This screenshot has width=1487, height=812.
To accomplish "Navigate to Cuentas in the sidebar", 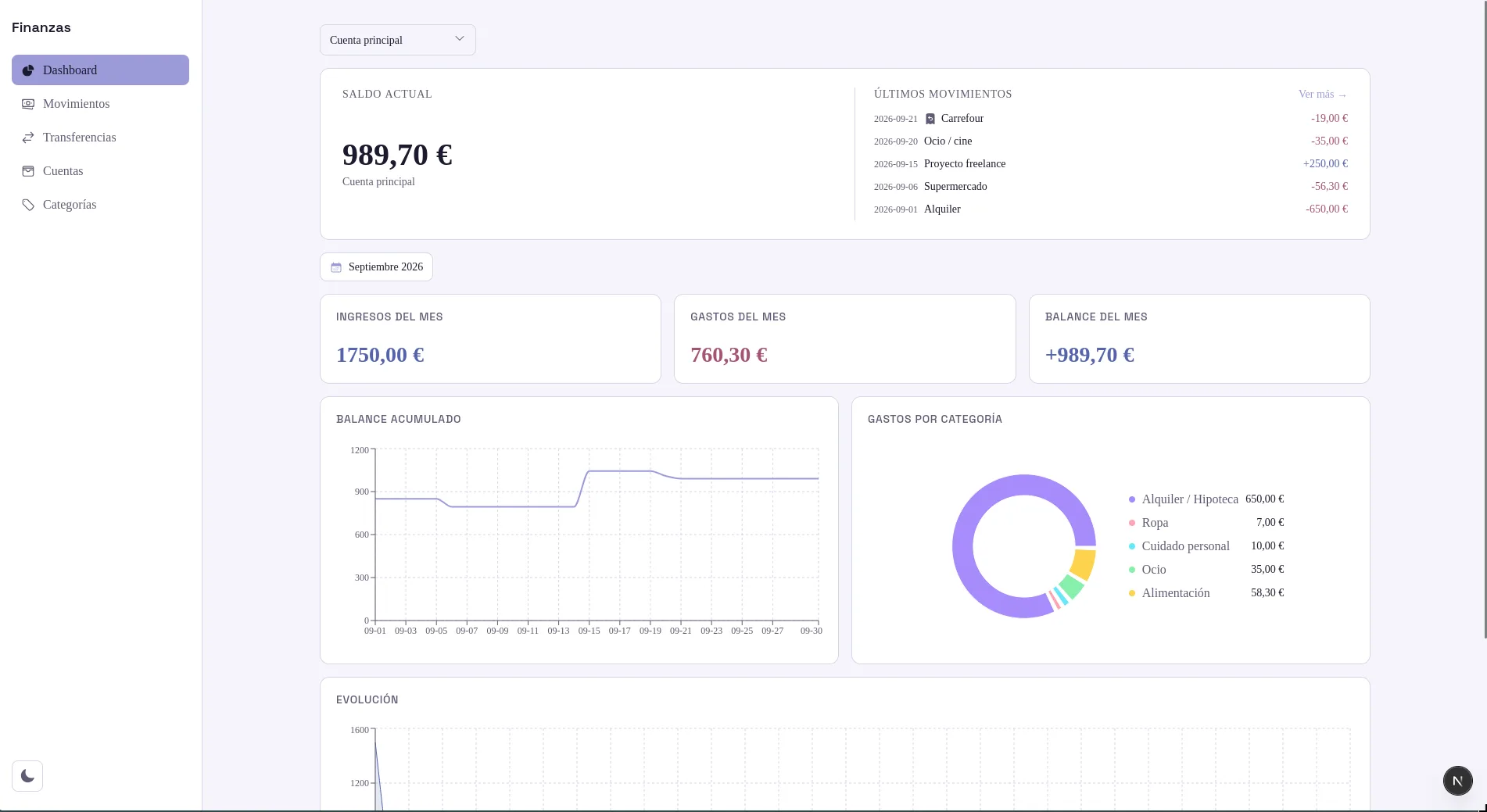I will pos(100,171).
